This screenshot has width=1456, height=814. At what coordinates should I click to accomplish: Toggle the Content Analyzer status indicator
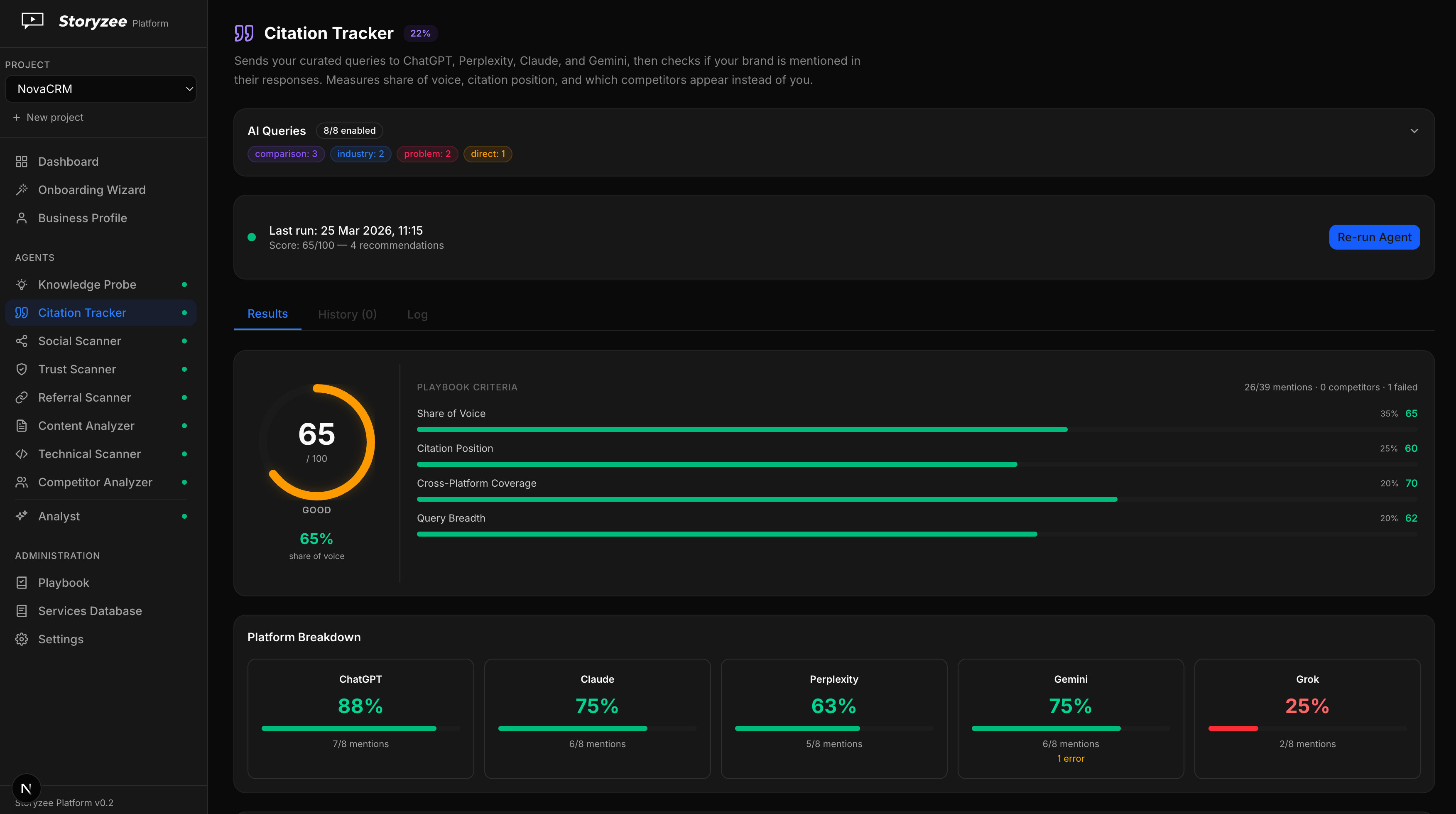pos(184,425)
